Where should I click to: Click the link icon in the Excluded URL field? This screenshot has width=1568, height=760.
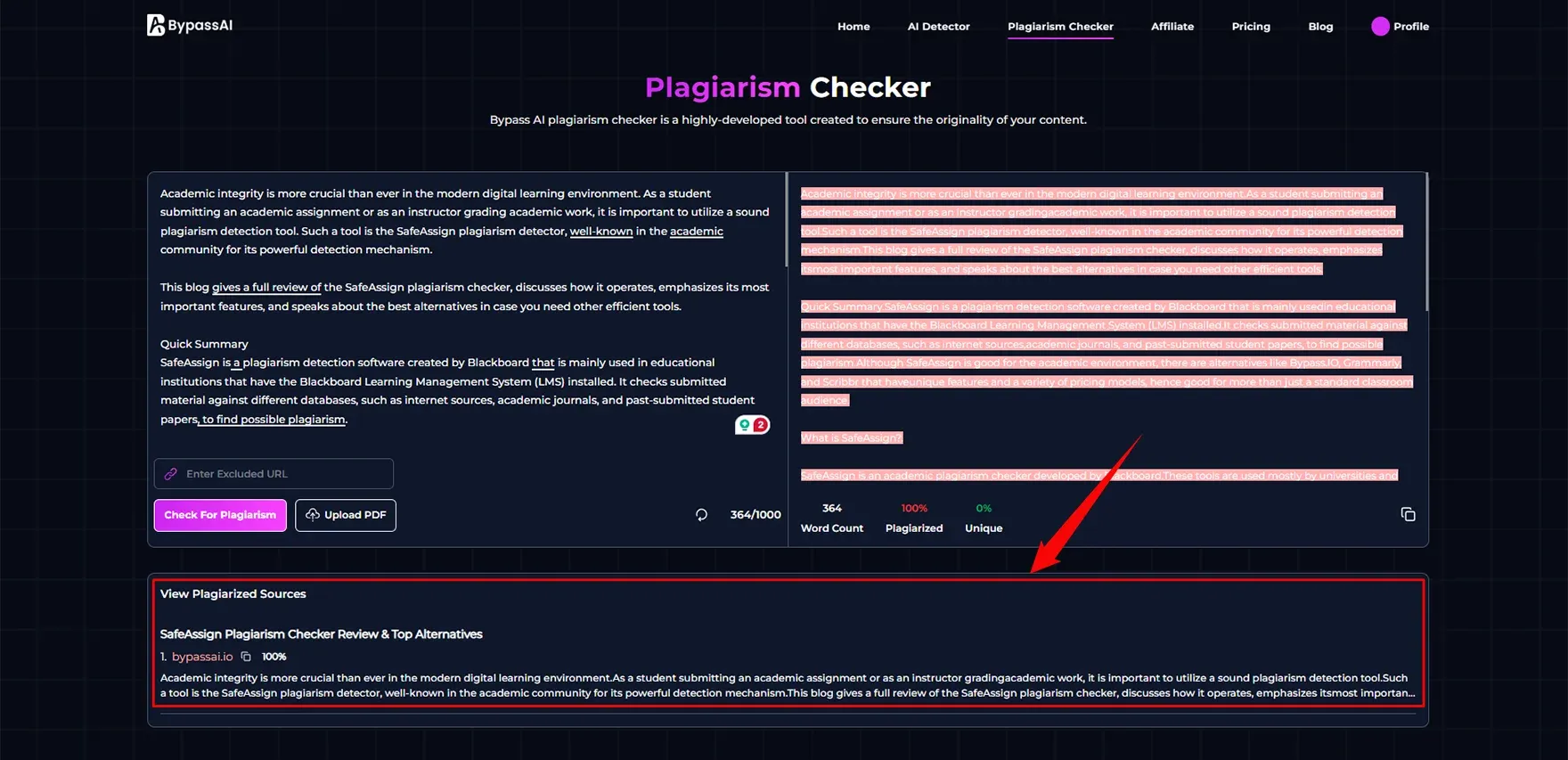tap(171, 474)
